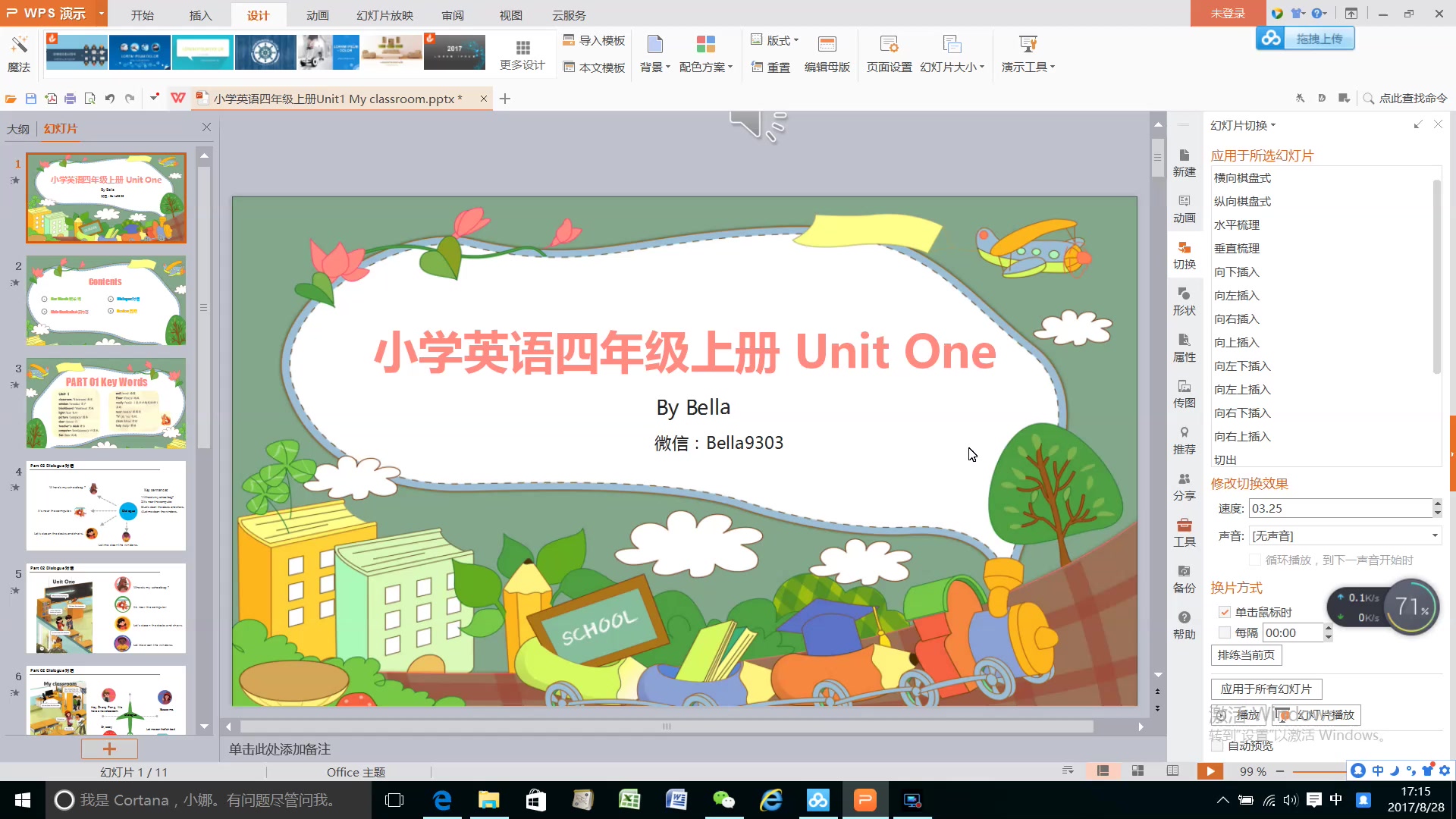
Task: Select slide 3 Key Words thumbnail
Action: point(106,403)
